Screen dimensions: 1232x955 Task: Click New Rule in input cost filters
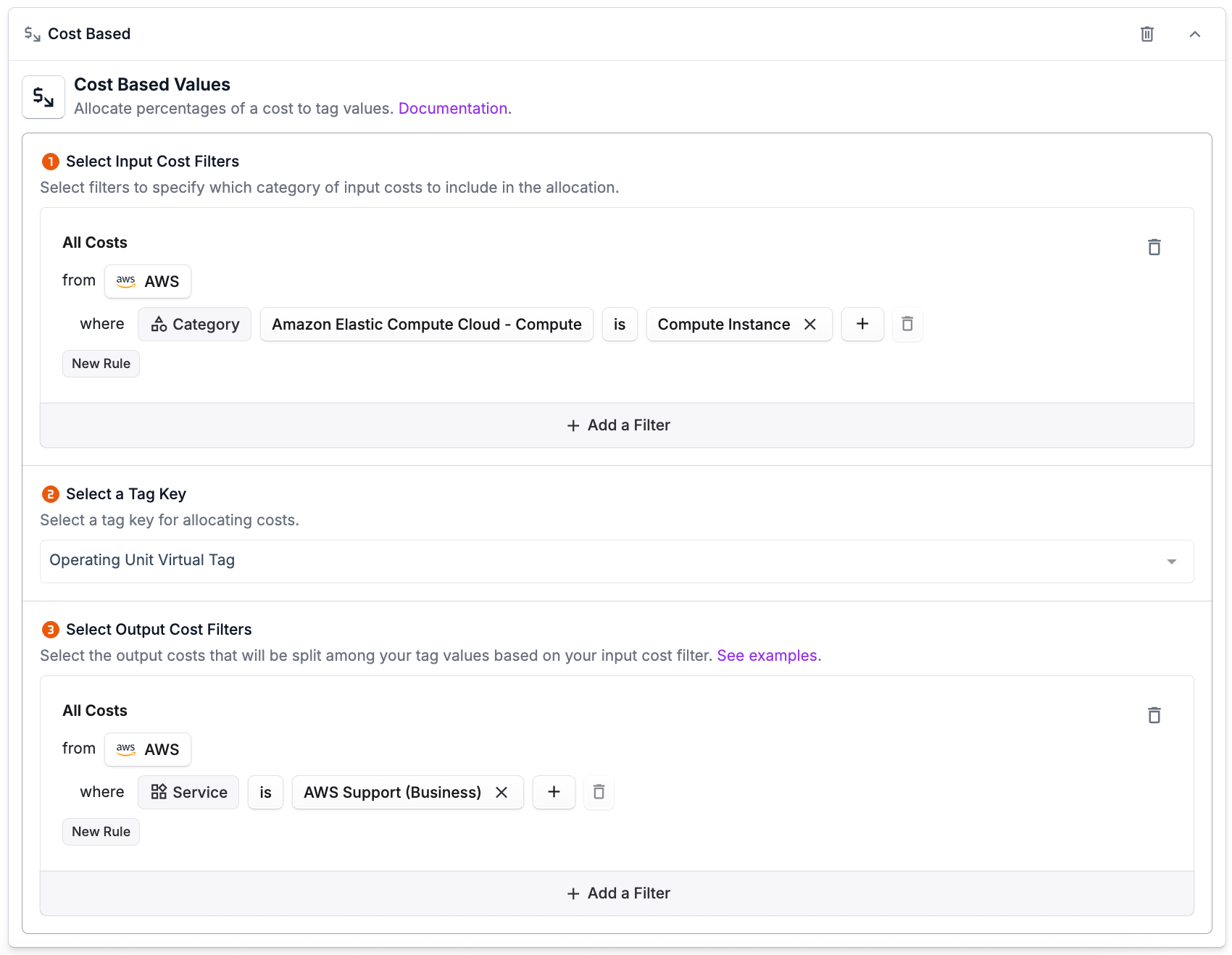tap(101, 364)
